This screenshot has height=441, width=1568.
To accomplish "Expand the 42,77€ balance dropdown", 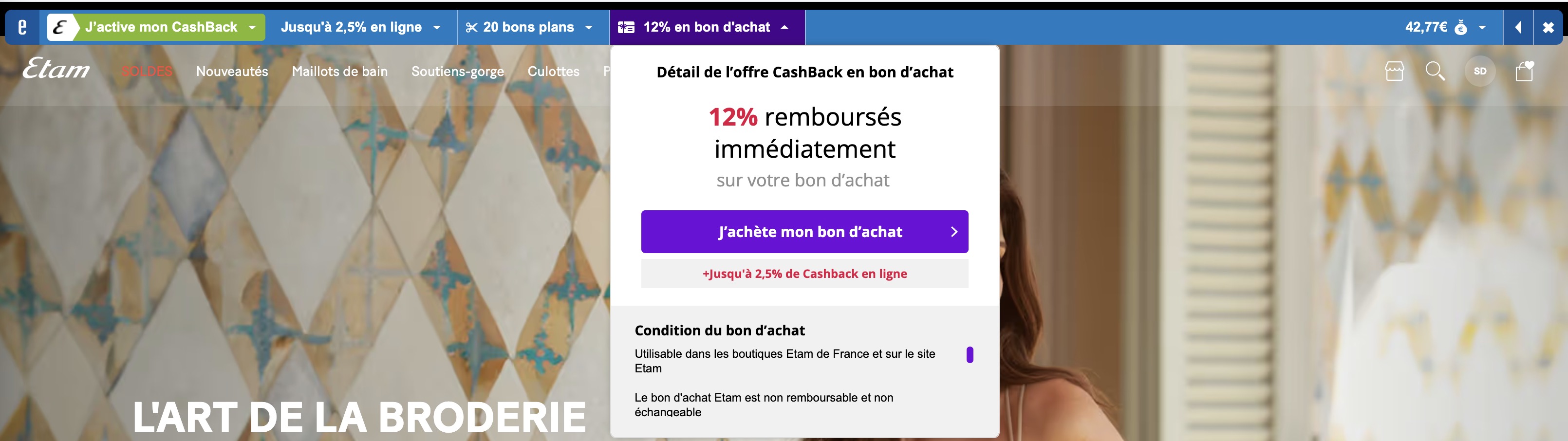I will click(x=1482, y=27).
